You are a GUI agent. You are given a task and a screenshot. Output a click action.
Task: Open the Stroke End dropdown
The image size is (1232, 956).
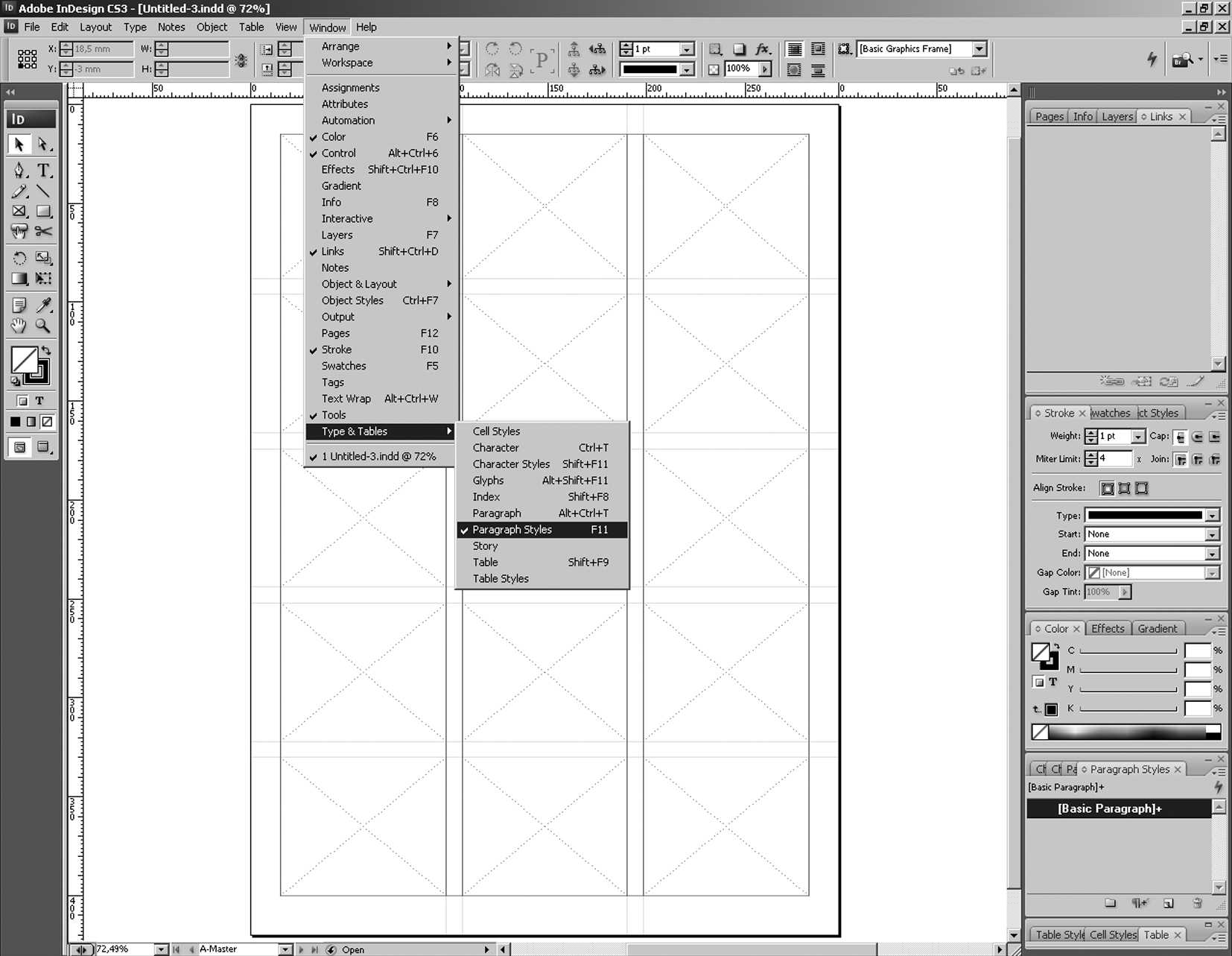(1213, 554)
